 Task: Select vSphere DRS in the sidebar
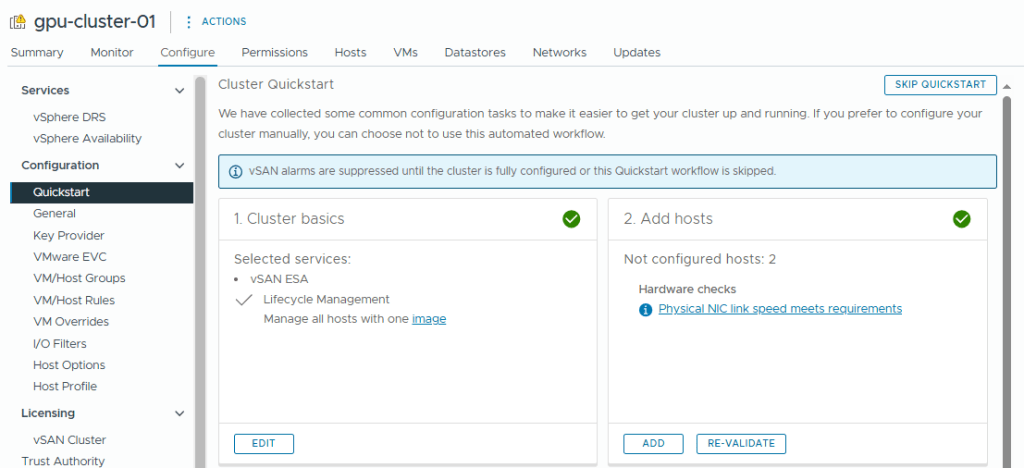[69, 117]
